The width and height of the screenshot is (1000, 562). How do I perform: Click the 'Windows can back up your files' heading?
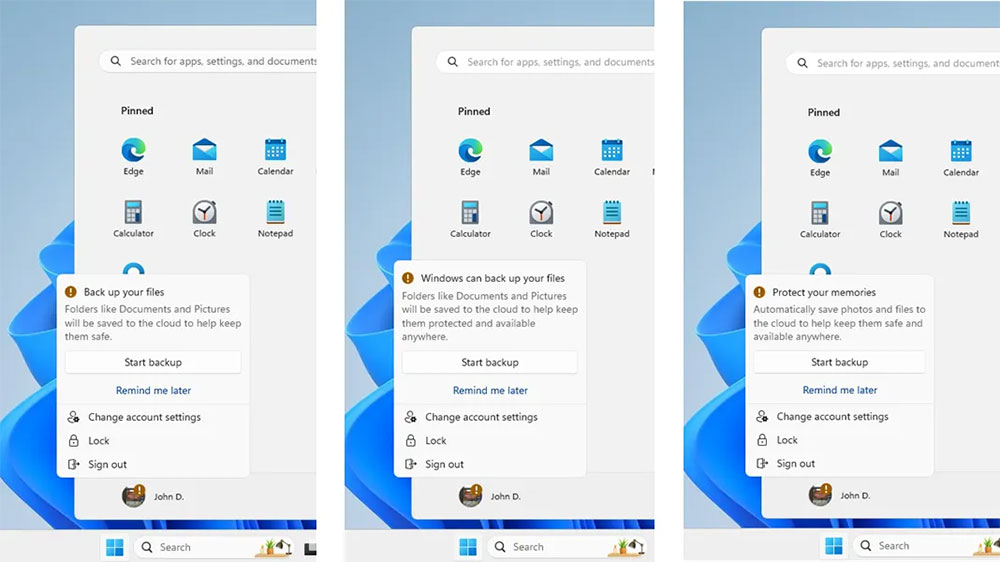click(x=492, y=278)
